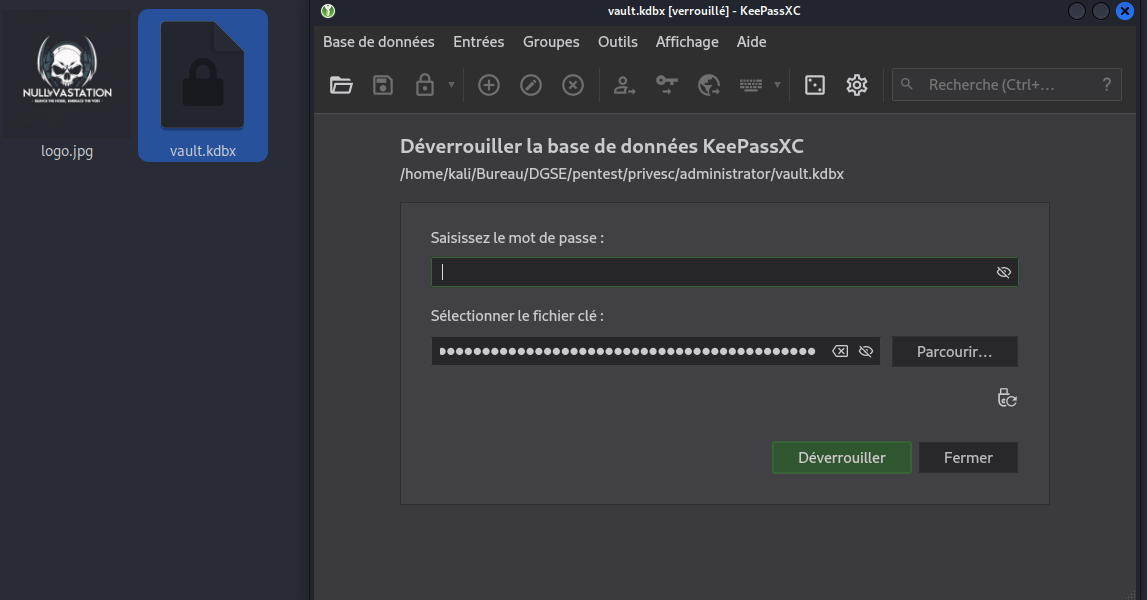Viewport: 1147px width, 600px height.
Task: Click the auto-type keyboard icon
Action: point(751,85)
